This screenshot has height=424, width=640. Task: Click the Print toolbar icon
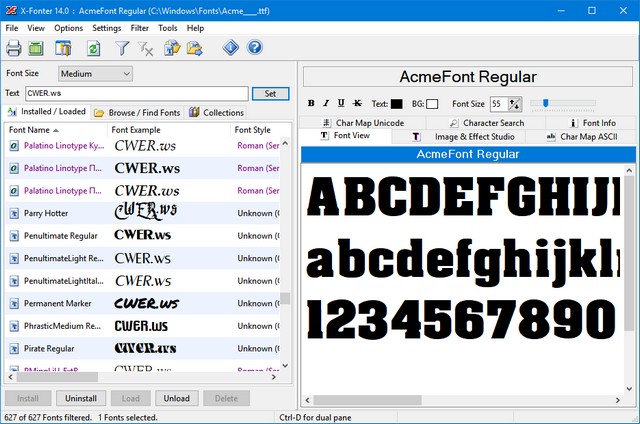click(14, 48)
